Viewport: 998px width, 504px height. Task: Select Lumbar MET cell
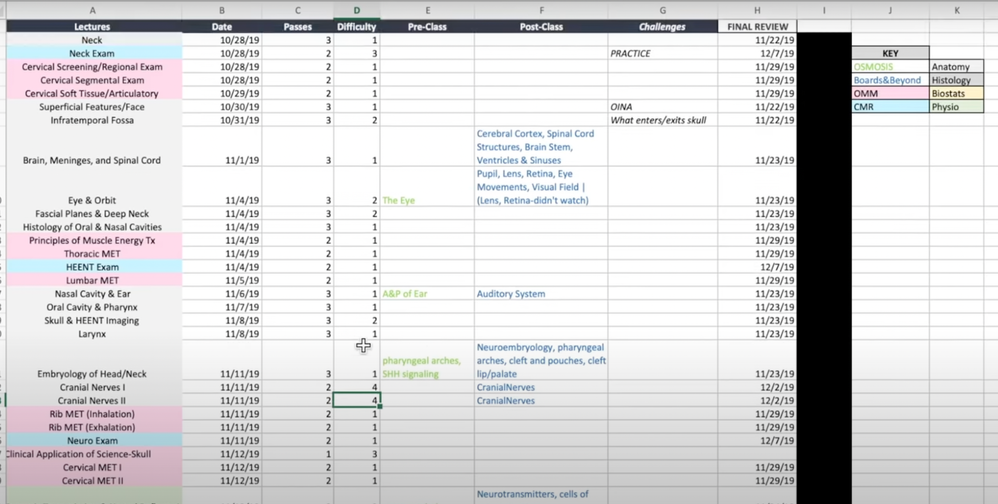tap(93, 281)
